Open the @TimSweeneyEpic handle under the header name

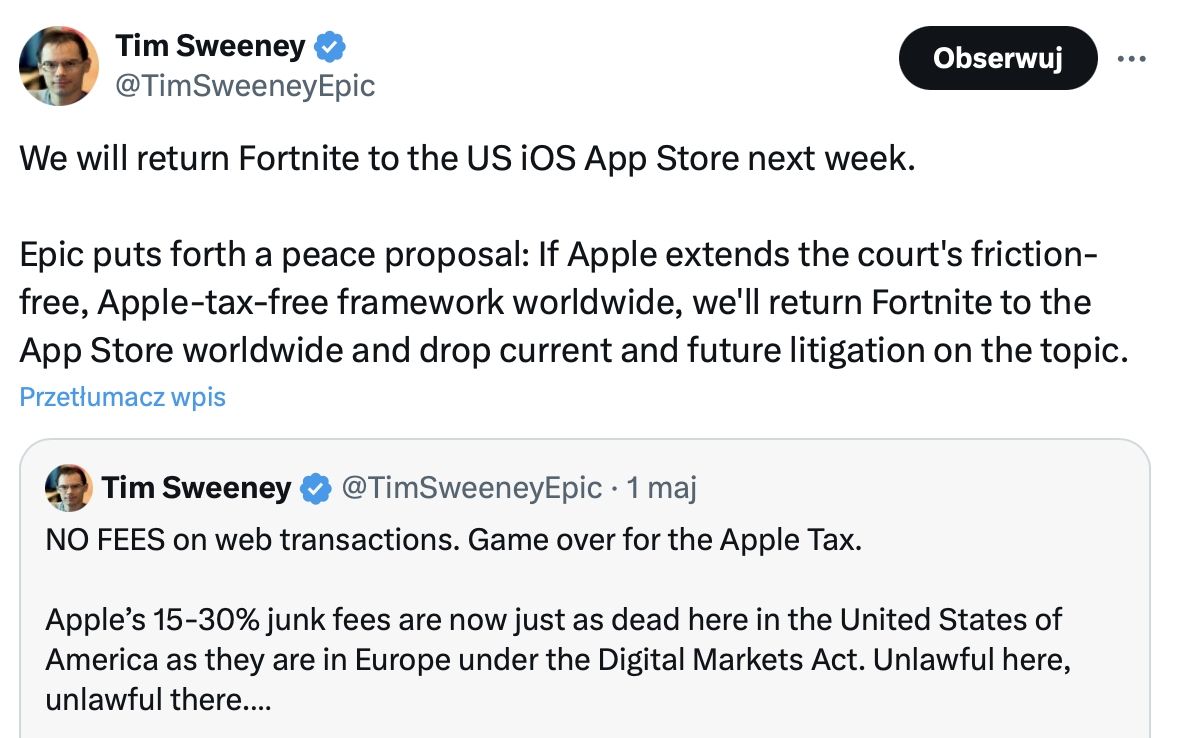click(x=245, y=86)
